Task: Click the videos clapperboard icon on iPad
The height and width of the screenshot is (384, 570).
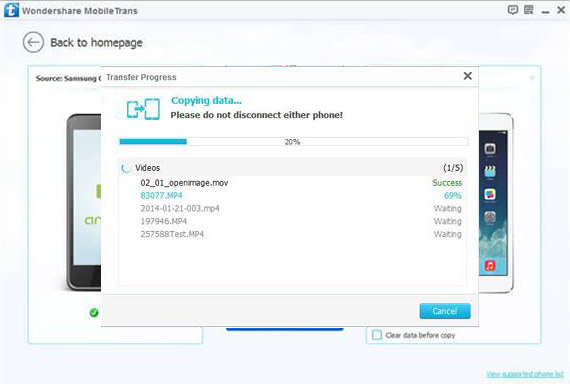Action: (x=490, y=171)
